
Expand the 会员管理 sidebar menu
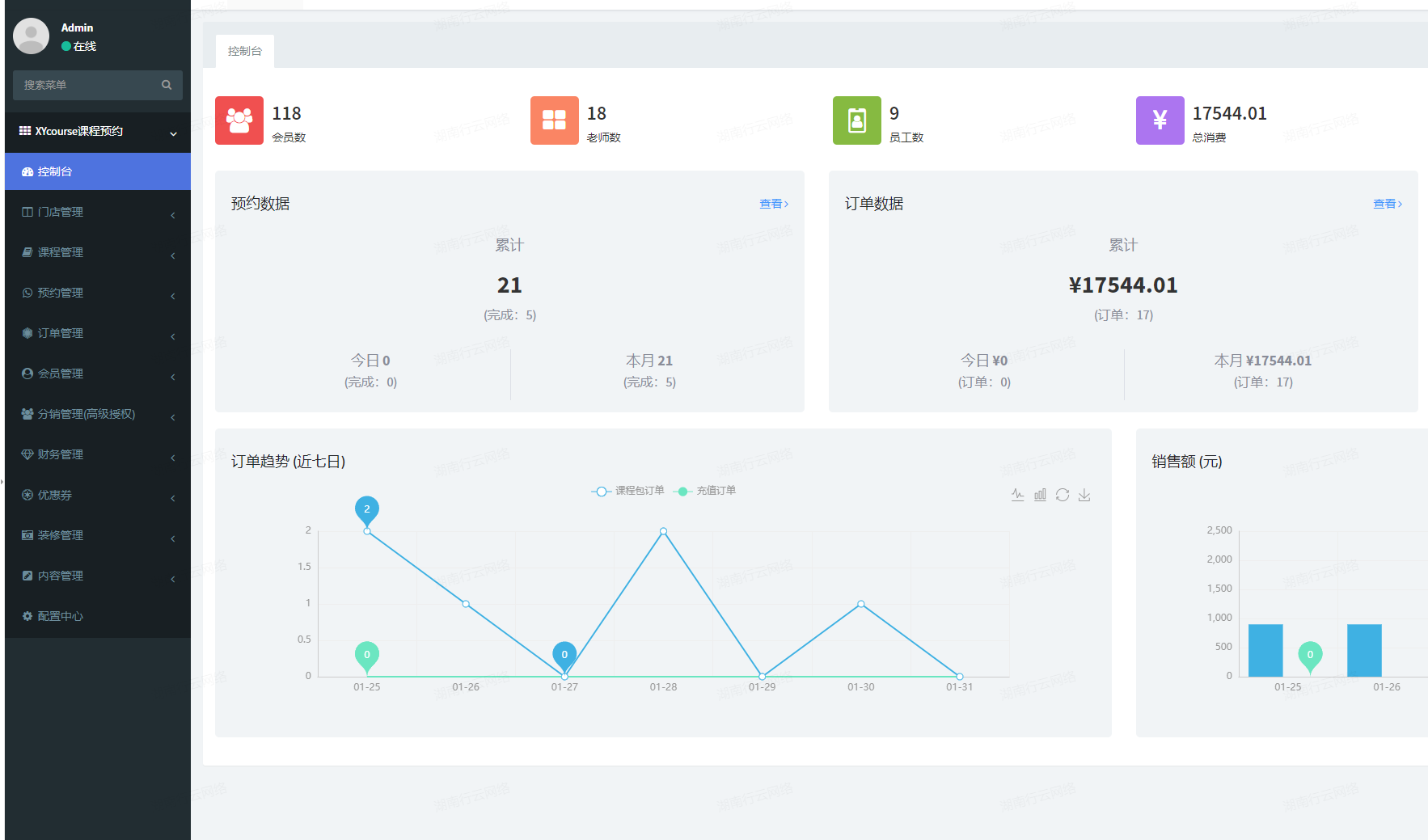(x=97, y=374)
